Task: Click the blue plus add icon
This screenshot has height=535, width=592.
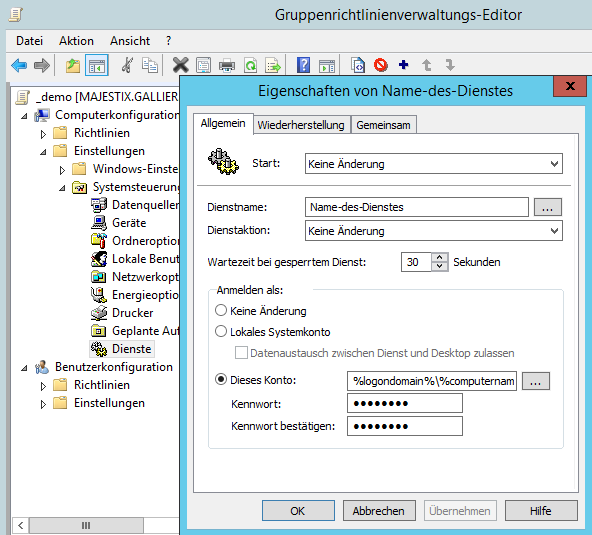Action: 404,65
